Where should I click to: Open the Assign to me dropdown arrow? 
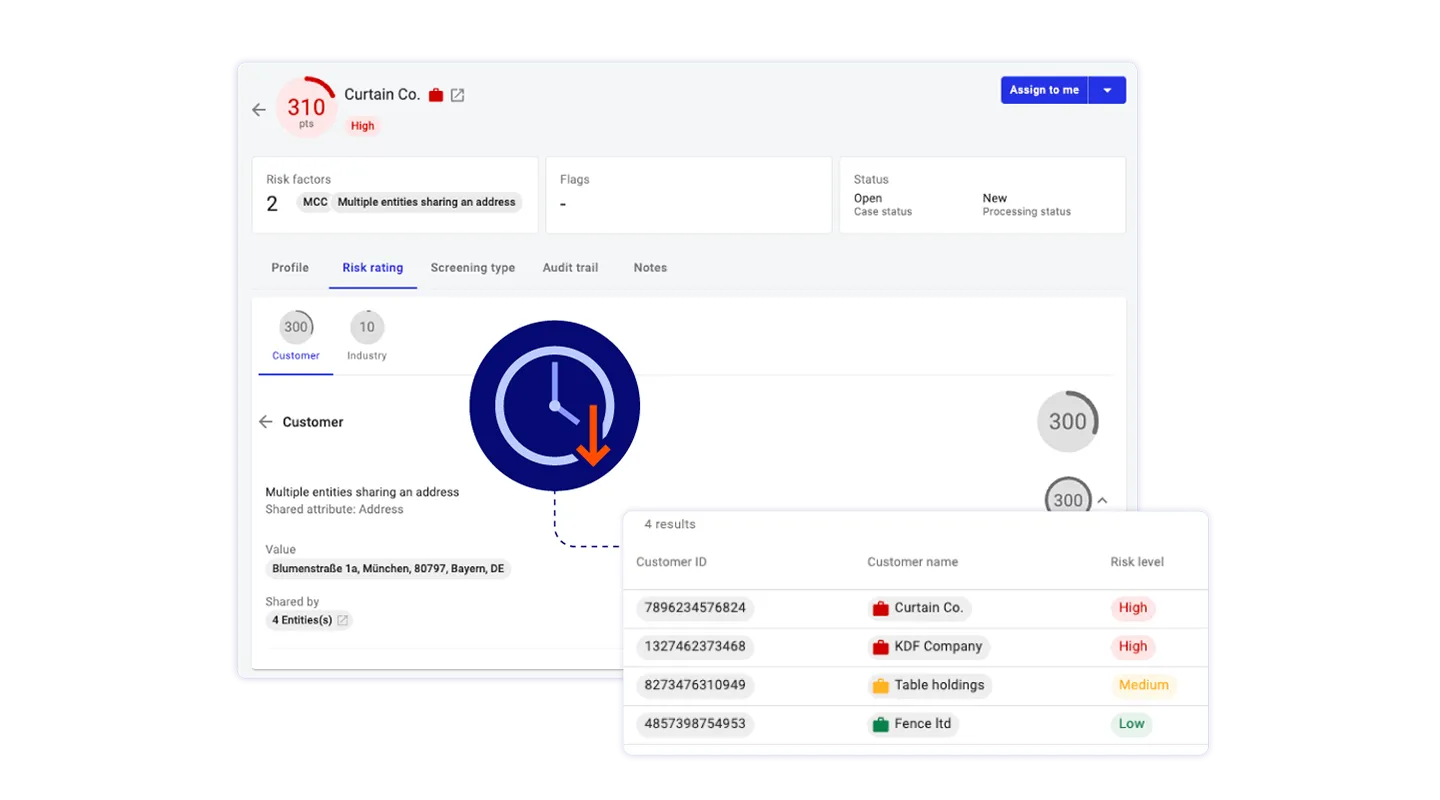click(x=1107, y=90)
